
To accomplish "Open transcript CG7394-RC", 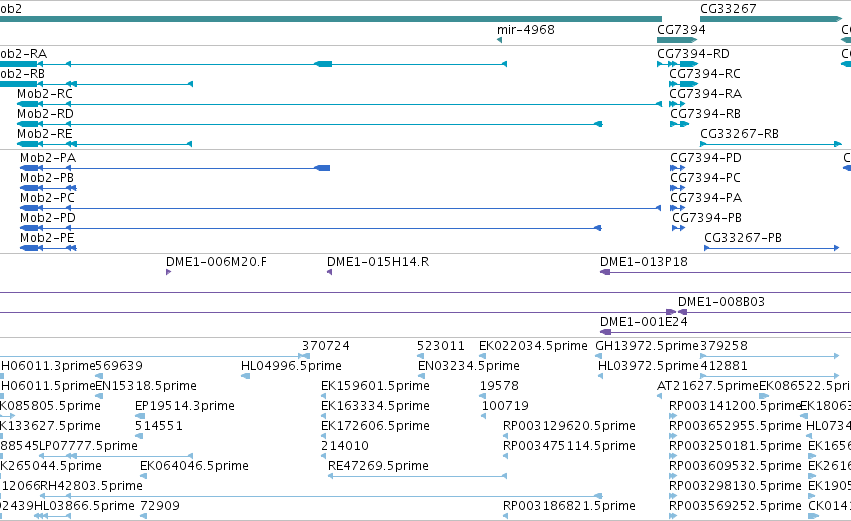I will 704,73.
